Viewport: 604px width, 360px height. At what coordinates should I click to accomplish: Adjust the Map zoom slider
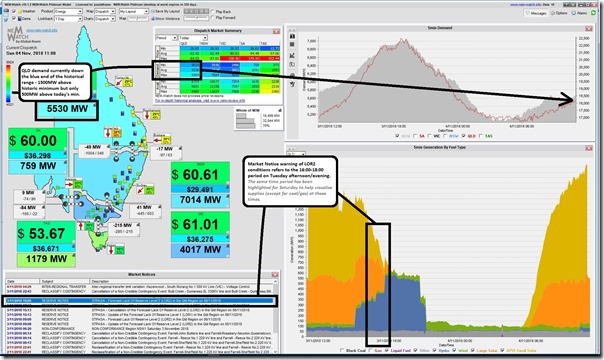click(138, 18)
